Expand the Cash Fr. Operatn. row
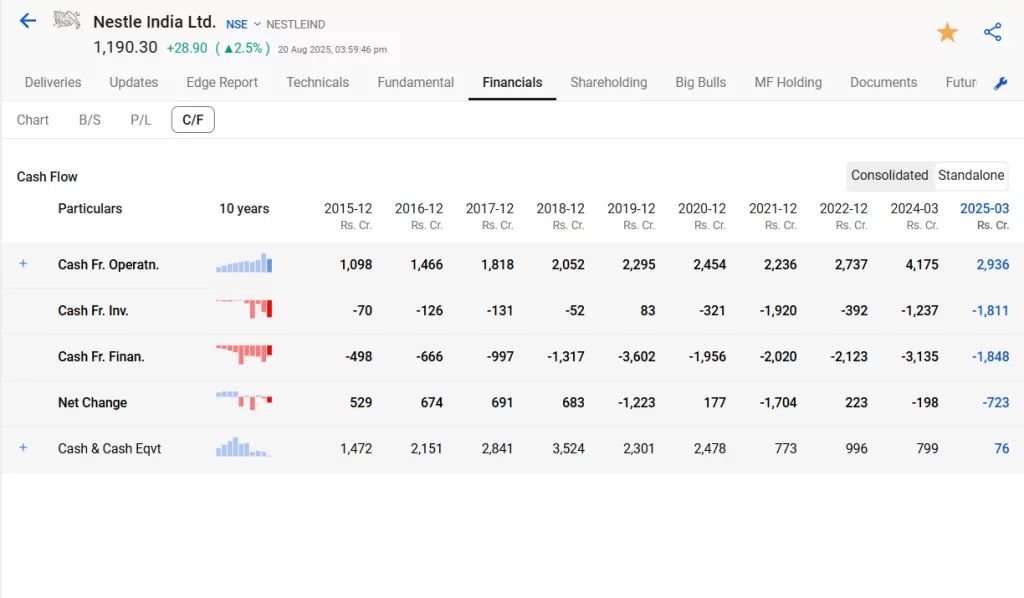This screenshot has height=598, width=1024. pos(23,263)
